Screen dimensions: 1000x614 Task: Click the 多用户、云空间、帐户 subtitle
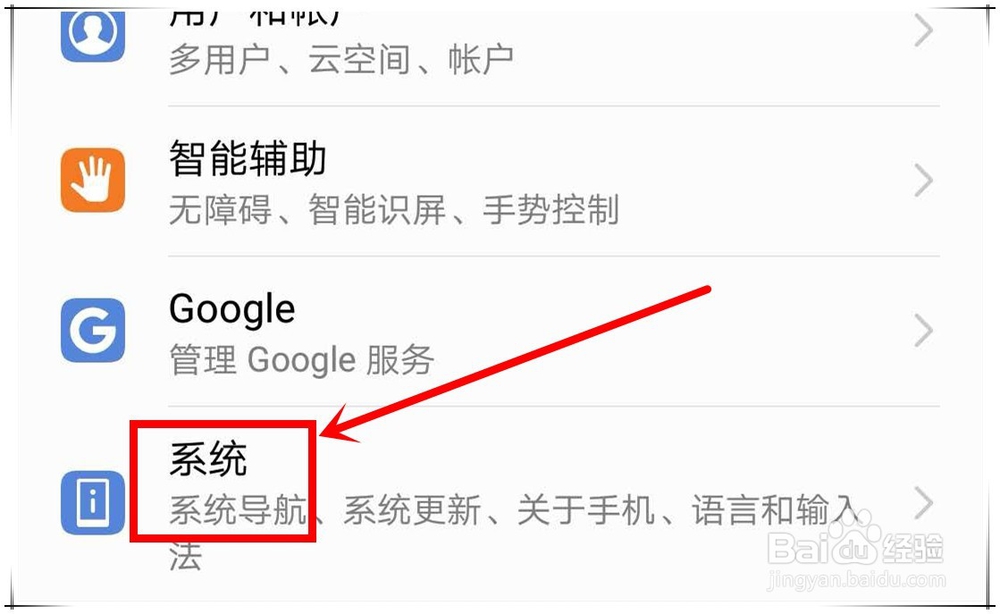tap(341, 60)
